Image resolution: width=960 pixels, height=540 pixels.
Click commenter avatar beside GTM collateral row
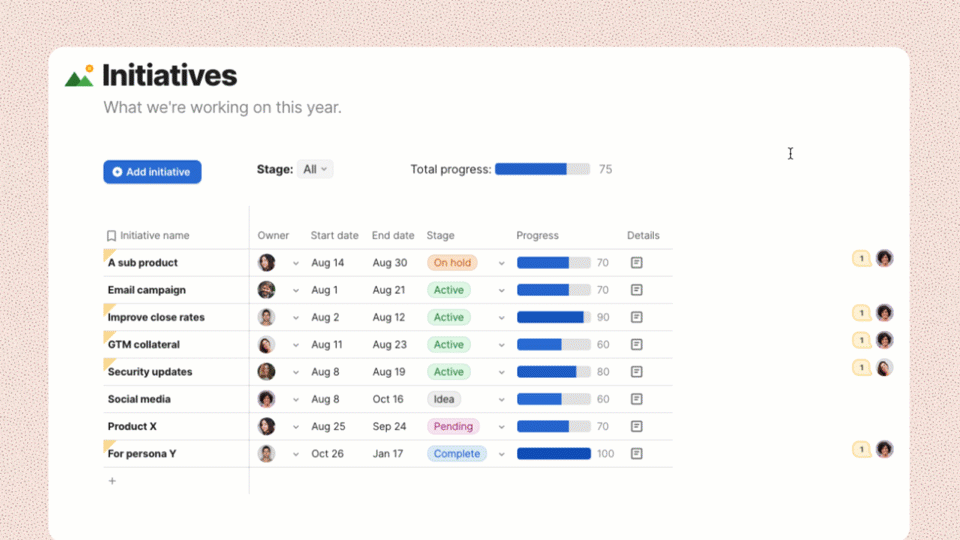pos(884,340)
